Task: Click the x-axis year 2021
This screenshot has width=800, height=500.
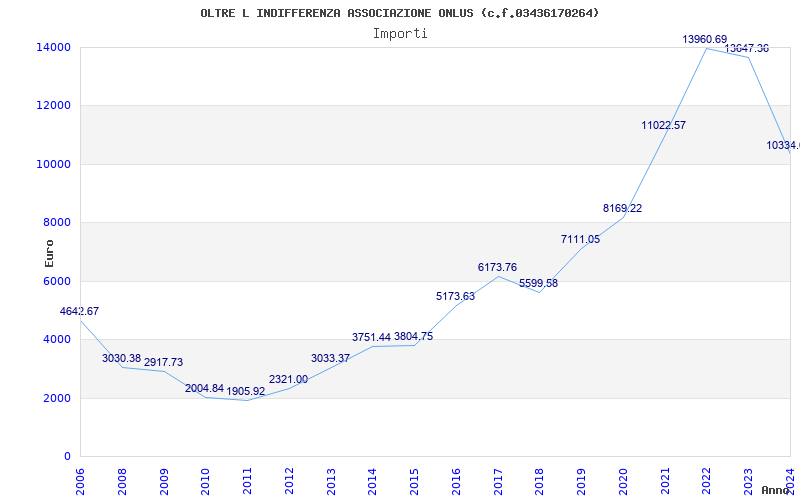Action: (x=665, y=481)
